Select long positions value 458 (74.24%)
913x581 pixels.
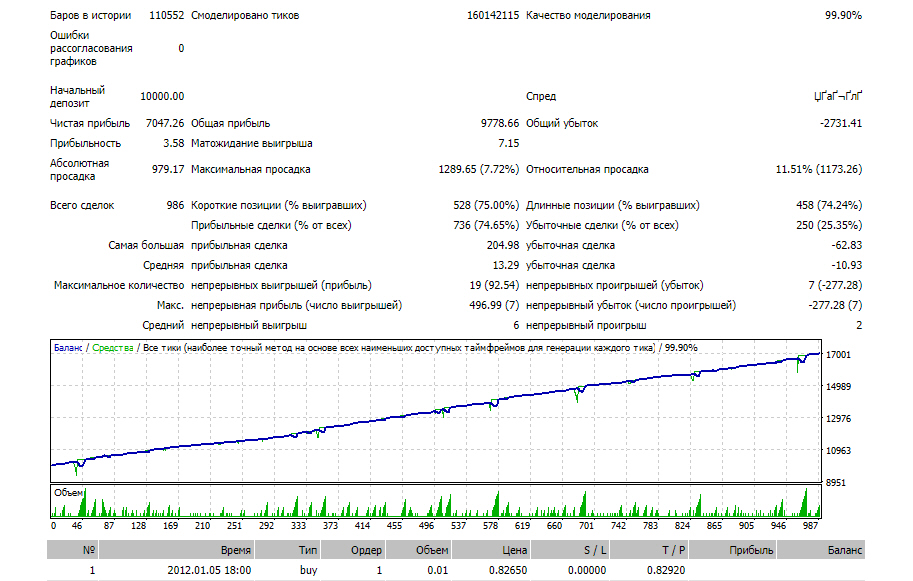(x=829, y=206)
